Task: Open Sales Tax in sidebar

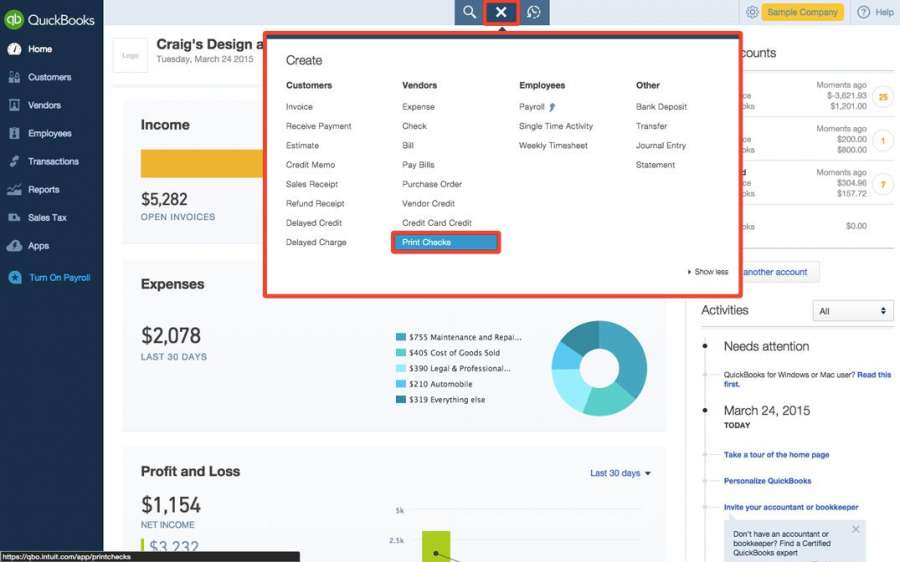Action: click(47, 217)
